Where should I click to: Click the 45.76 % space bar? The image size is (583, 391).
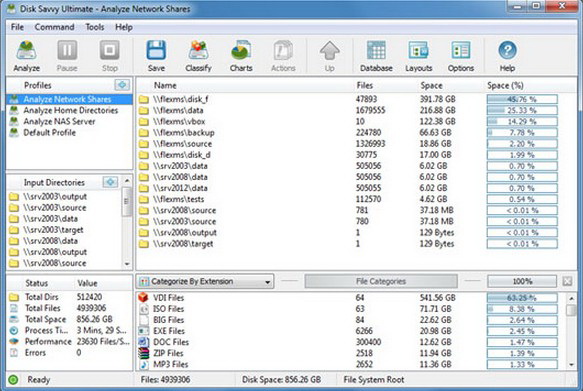[x=522, y=99]
